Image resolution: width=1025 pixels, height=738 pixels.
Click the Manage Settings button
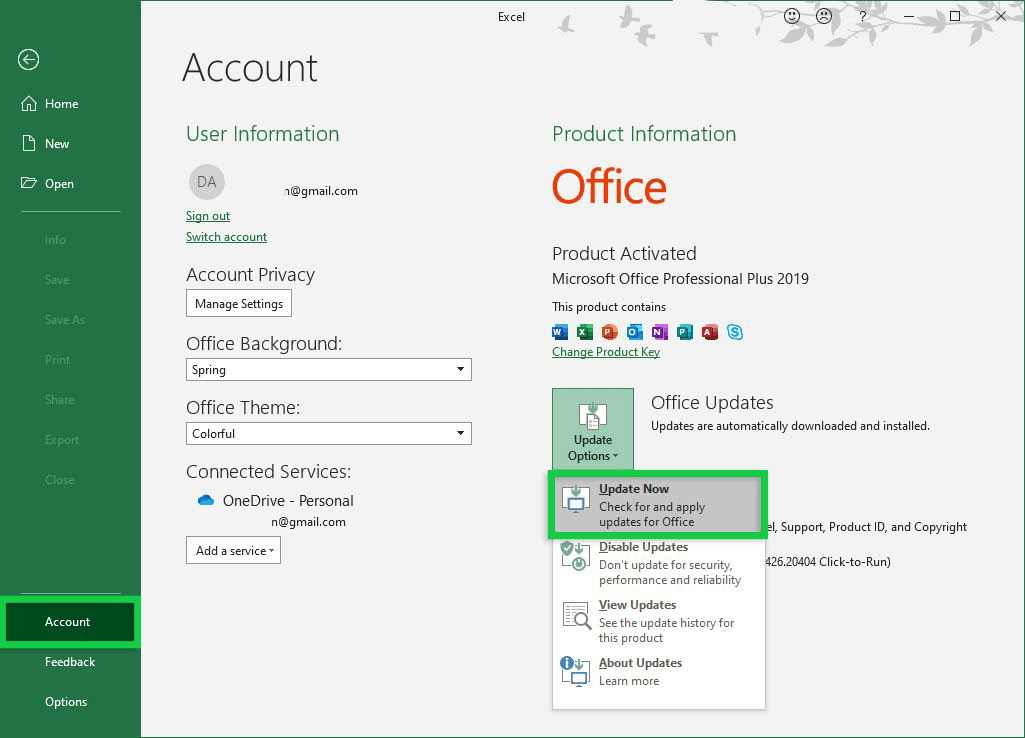[238, 303]
